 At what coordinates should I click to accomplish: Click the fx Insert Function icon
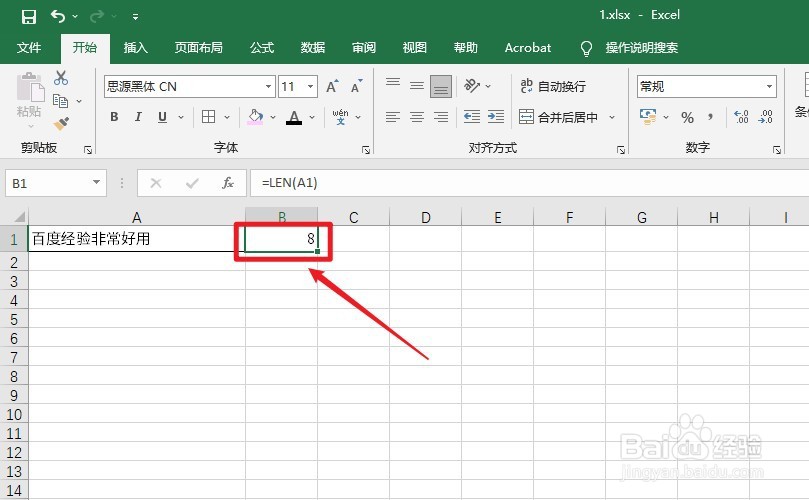pyautogui.click(x=228, y=183)
